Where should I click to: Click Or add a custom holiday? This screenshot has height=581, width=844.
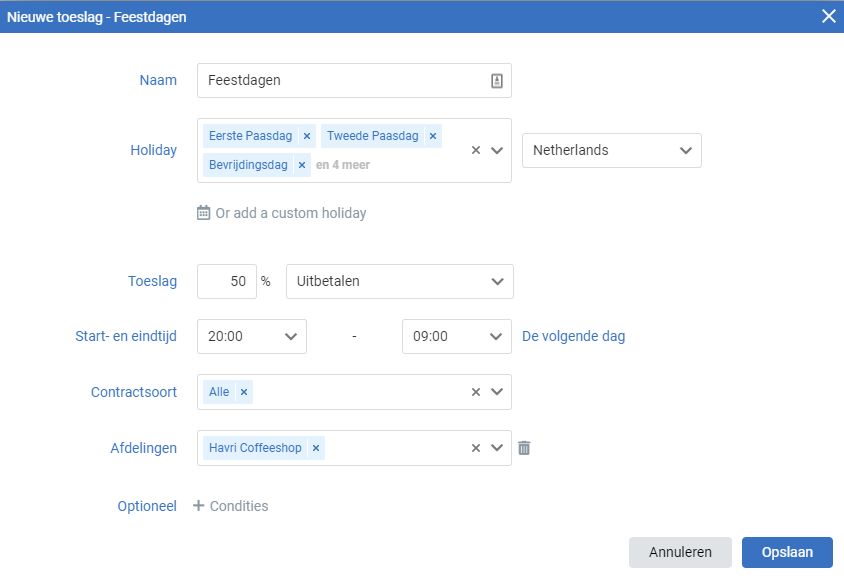coord(291,213)
